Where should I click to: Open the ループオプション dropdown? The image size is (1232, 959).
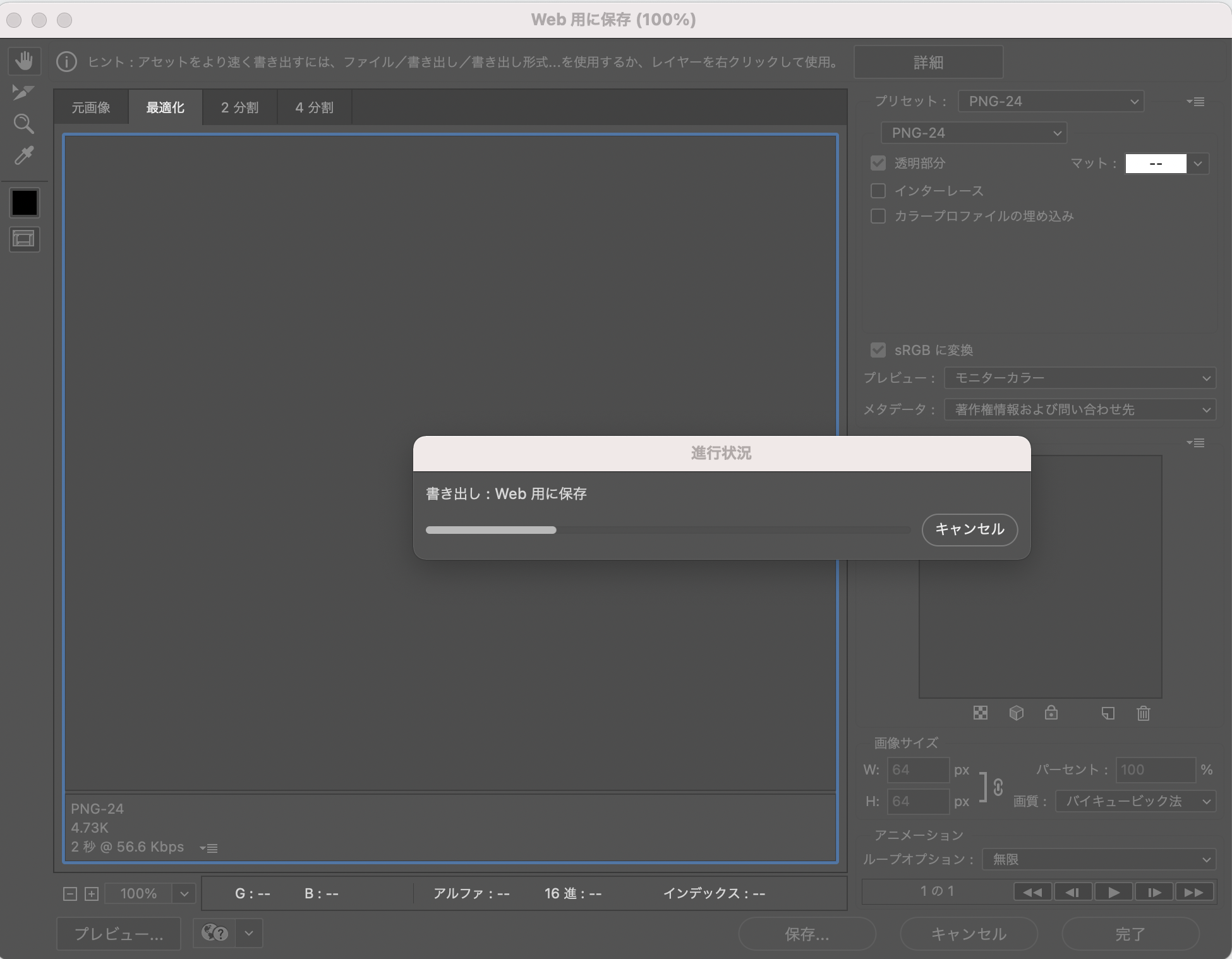[x=1097, y=859]
